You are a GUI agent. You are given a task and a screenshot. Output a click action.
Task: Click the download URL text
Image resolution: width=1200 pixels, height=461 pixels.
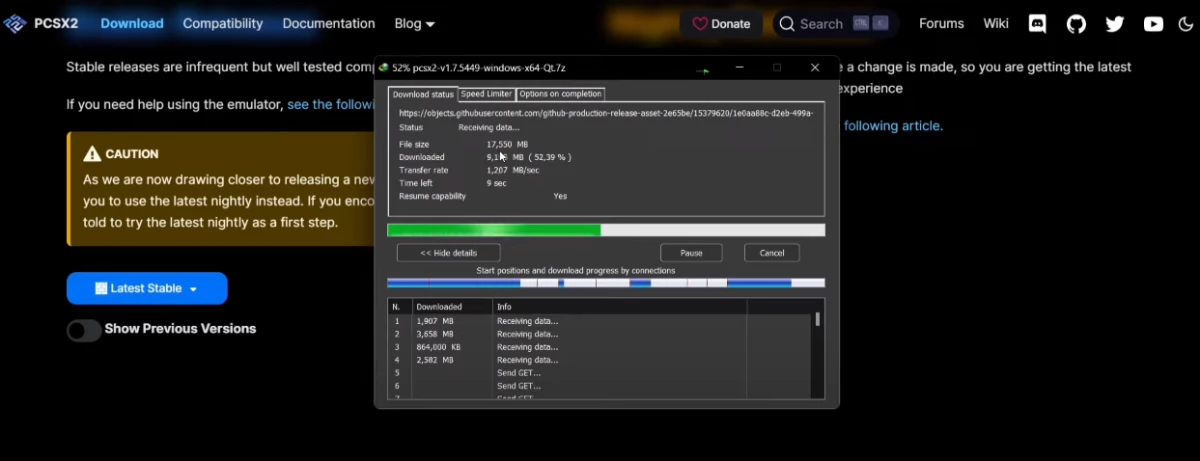pyautogui.click(x=606, y=114)
